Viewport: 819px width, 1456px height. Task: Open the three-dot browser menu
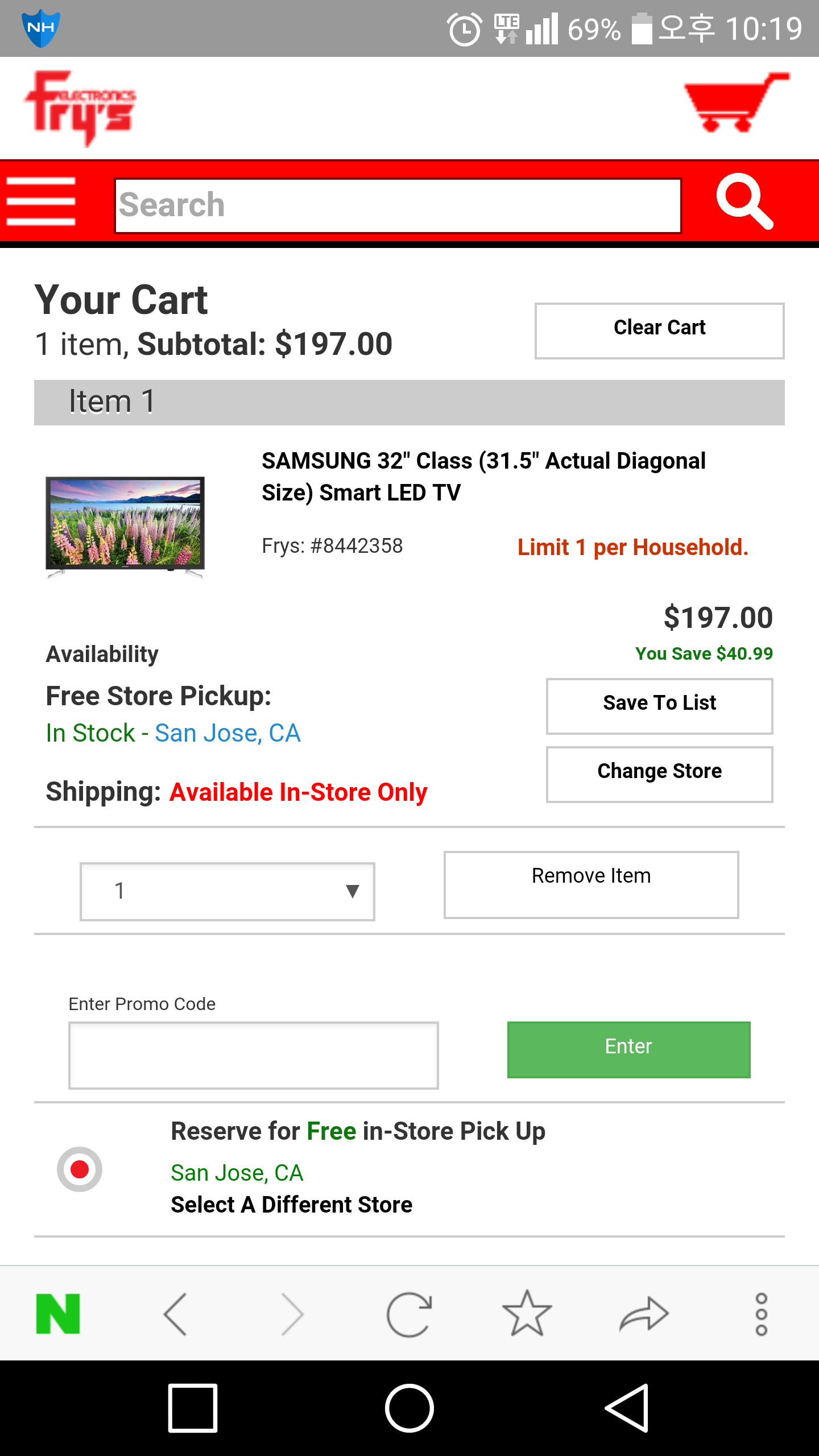[x=761, y=1314]
